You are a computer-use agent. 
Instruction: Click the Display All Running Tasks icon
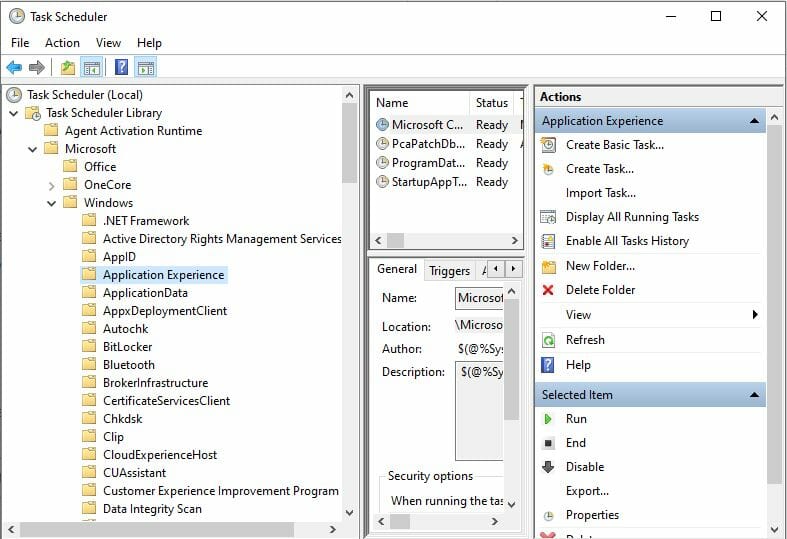548,217
